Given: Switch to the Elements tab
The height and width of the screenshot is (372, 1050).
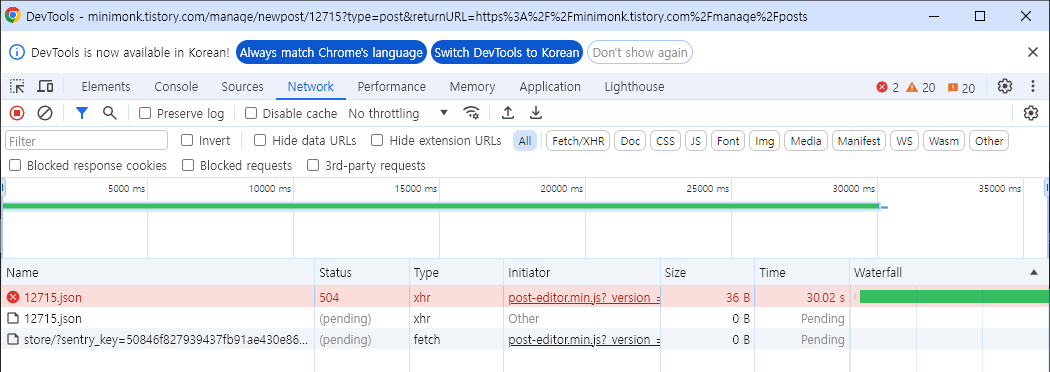Looking at the screenshot, I should coord(106,86).
